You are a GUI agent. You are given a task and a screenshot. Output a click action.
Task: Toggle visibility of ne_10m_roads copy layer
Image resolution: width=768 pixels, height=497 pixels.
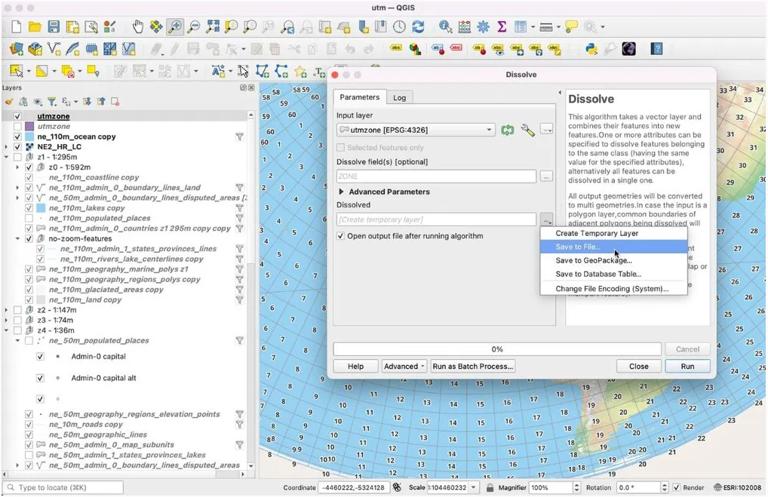(x=29, y=425)
